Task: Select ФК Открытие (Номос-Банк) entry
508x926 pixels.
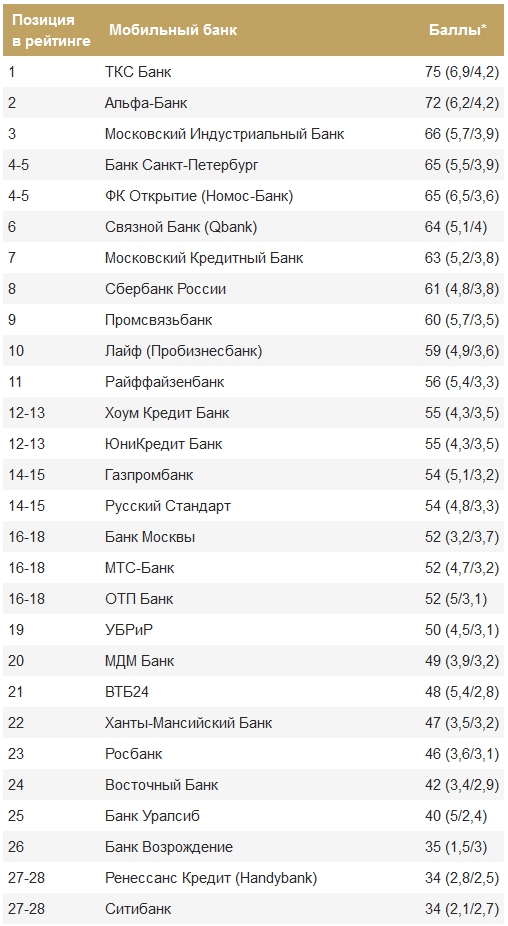Action: coord(199,196)
